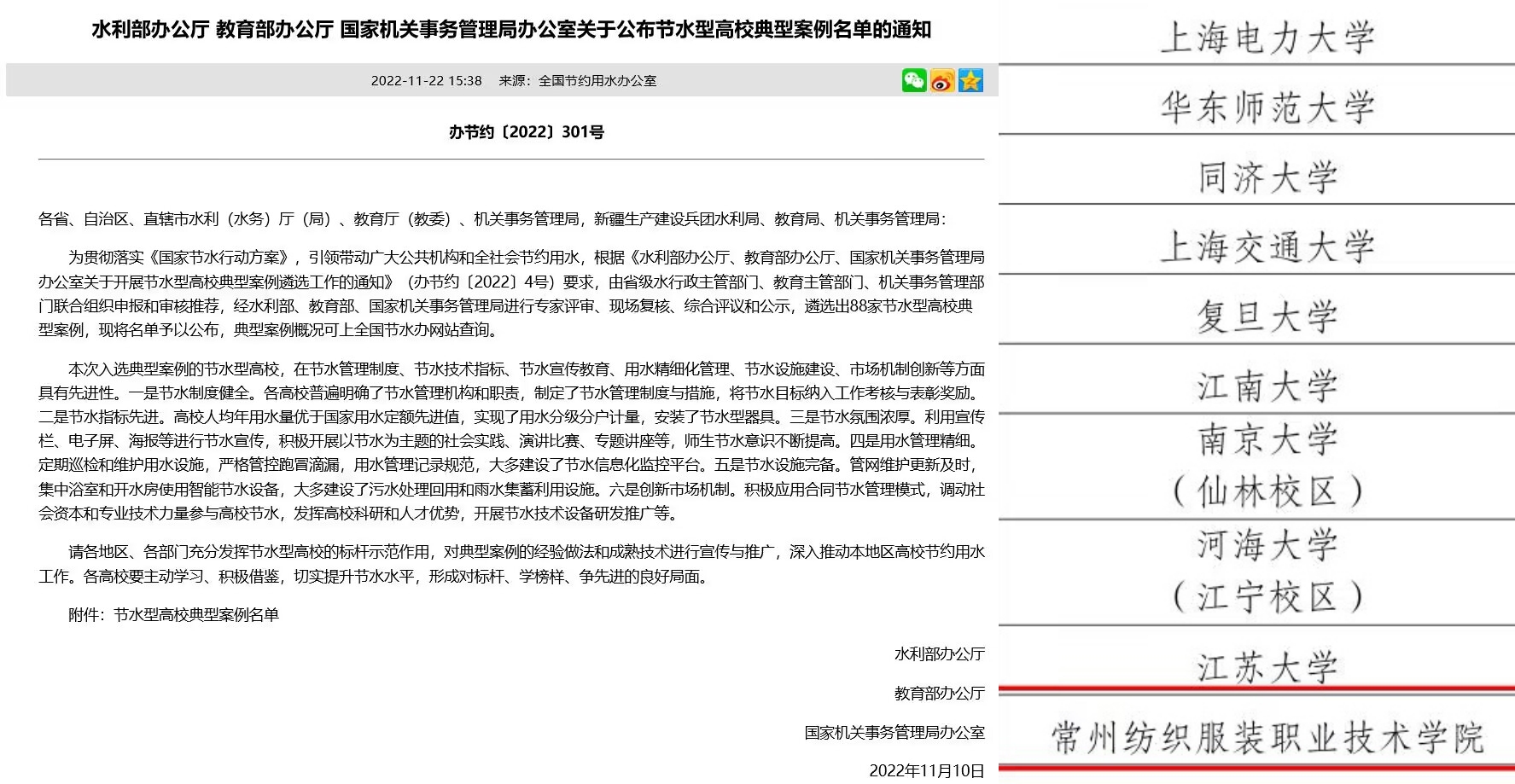Image resolution: width=1515 pixels, height=784 pixels.
Task: Open attachment 节水型高校典型案例名单
Action: (196, 615)
